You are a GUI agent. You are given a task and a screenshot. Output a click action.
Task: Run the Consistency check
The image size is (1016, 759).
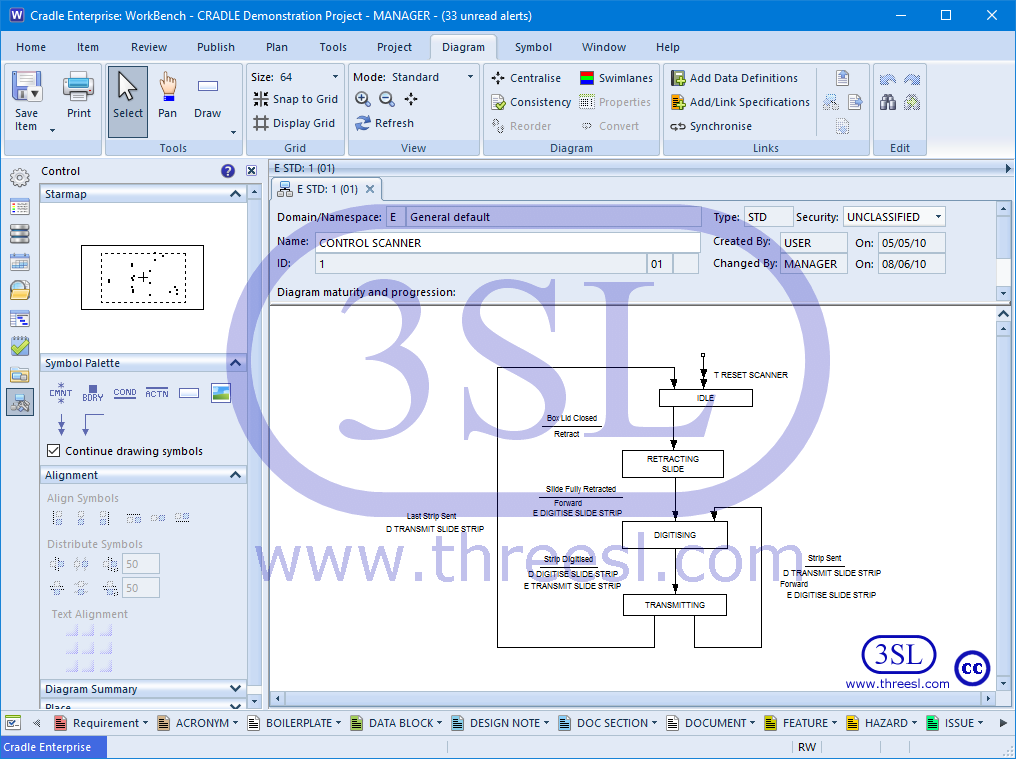click(531, 102)
